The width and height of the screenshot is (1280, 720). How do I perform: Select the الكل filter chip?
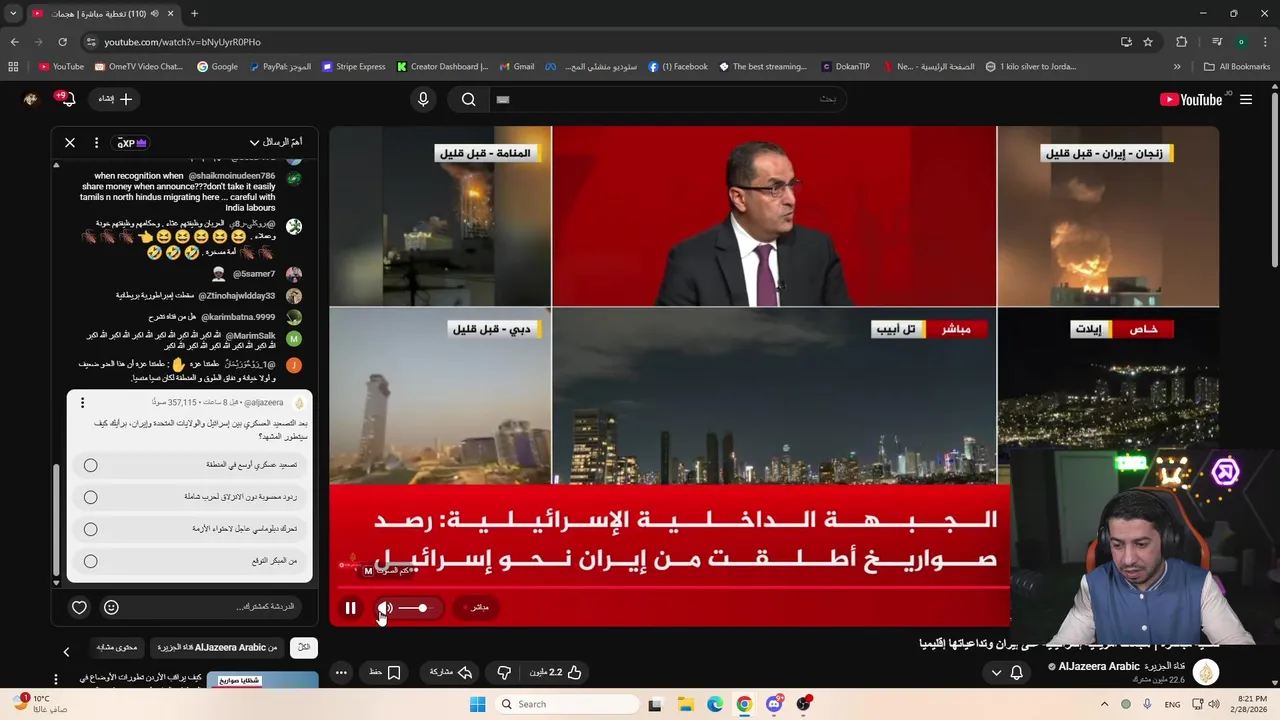[304, 648]
